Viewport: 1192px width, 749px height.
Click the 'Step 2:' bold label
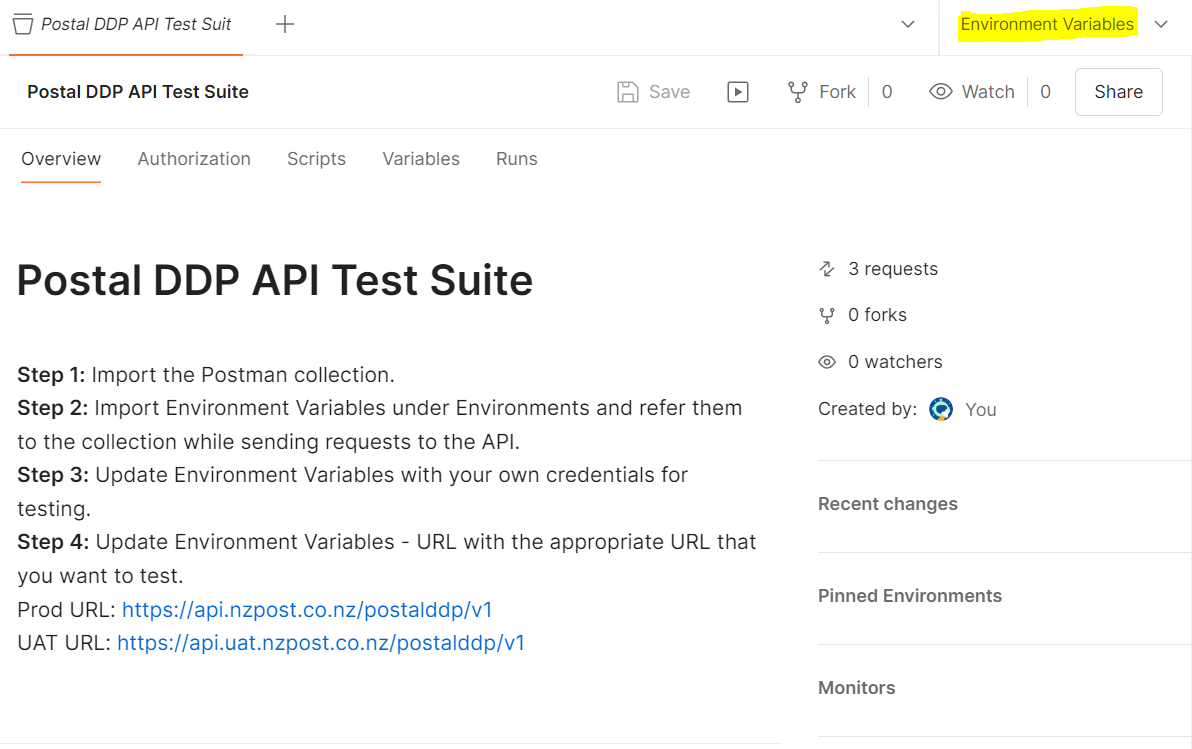point(52,408)
